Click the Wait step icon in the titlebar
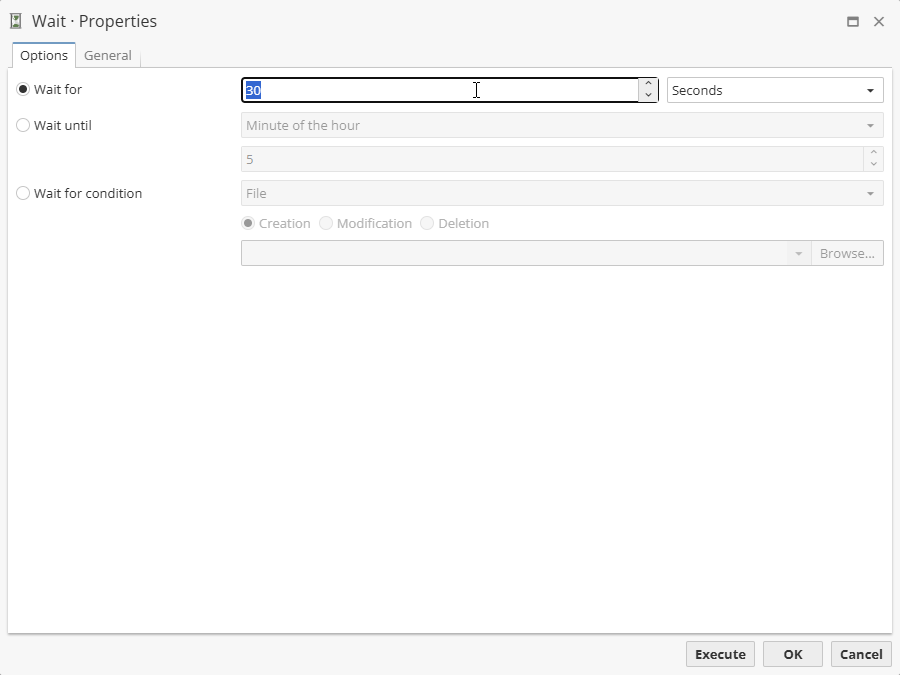This screenshot has height=675, width=900. (14, 20)
